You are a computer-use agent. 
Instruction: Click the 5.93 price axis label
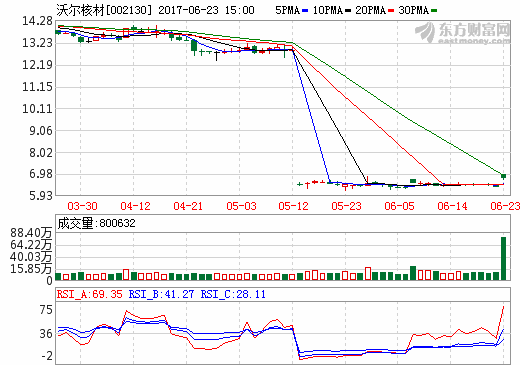tap(41, 196)
